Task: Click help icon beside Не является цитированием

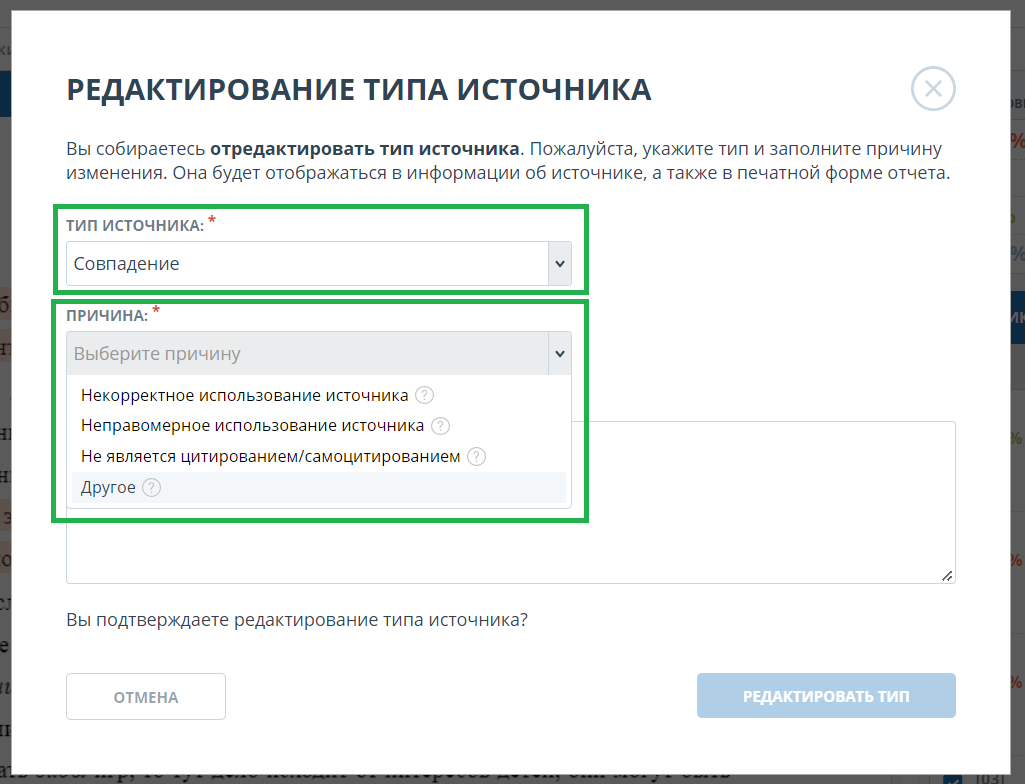Action: (x=477, y=457)
